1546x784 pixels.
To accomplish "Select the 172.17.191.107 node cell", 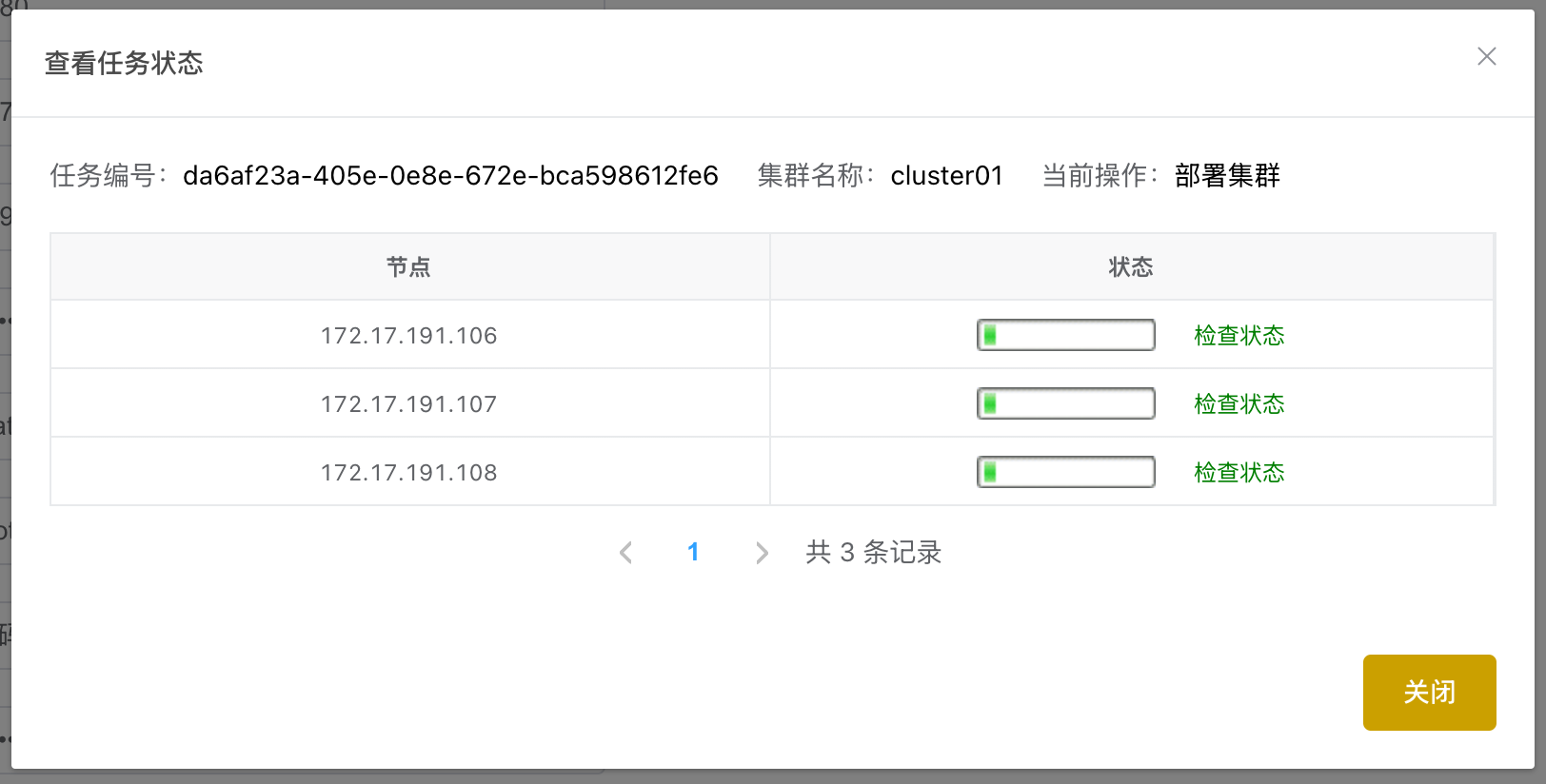I will coord(409,404).
